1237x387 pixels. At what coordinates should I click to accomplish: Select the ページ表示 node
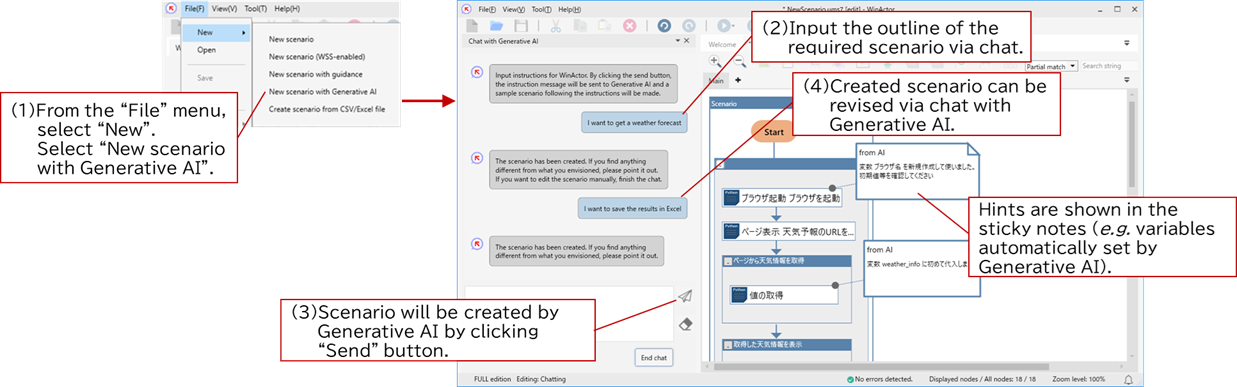789,231
